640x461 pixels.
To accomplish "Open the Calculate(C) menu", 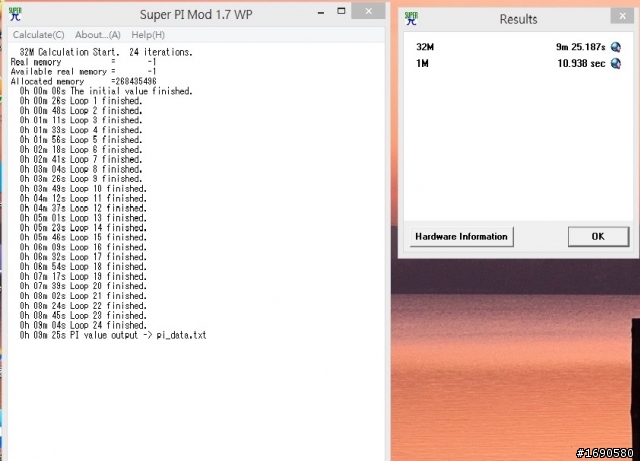I will (x=38, y=35).
